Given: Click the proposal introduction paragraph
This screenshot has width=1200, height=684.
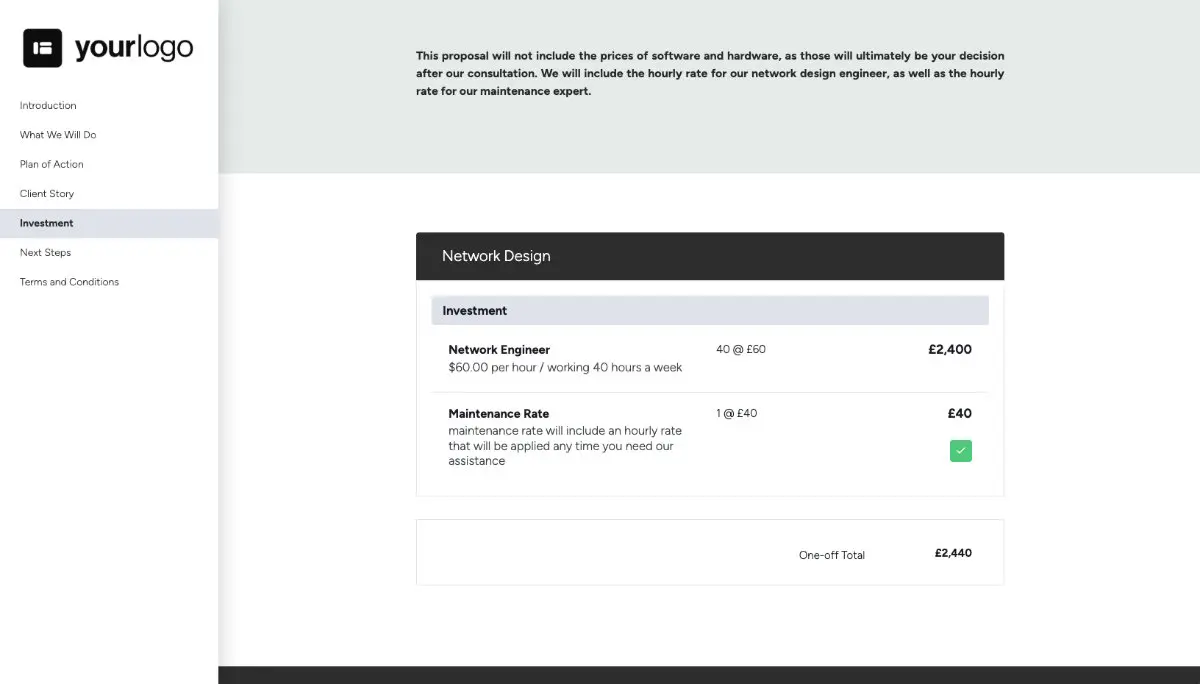Looking at the screenshot, I should [710, 72].
